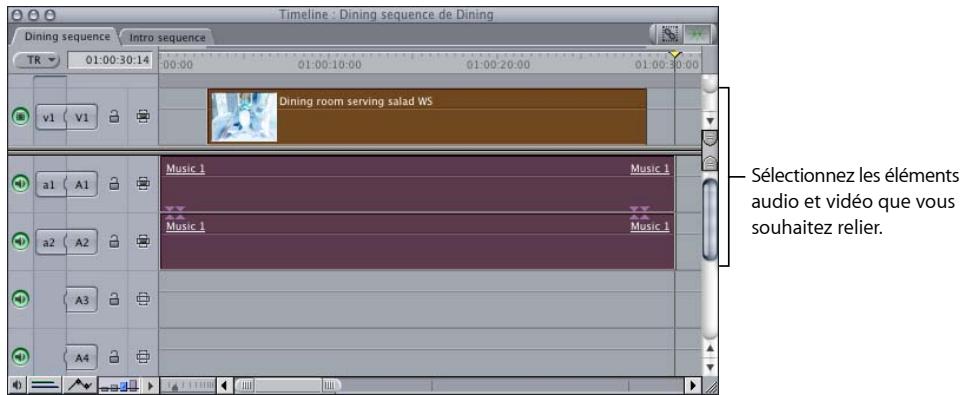Click audio tracks scroll up arrow
This screenshot has width=962, height=395.
coord(709,349)
